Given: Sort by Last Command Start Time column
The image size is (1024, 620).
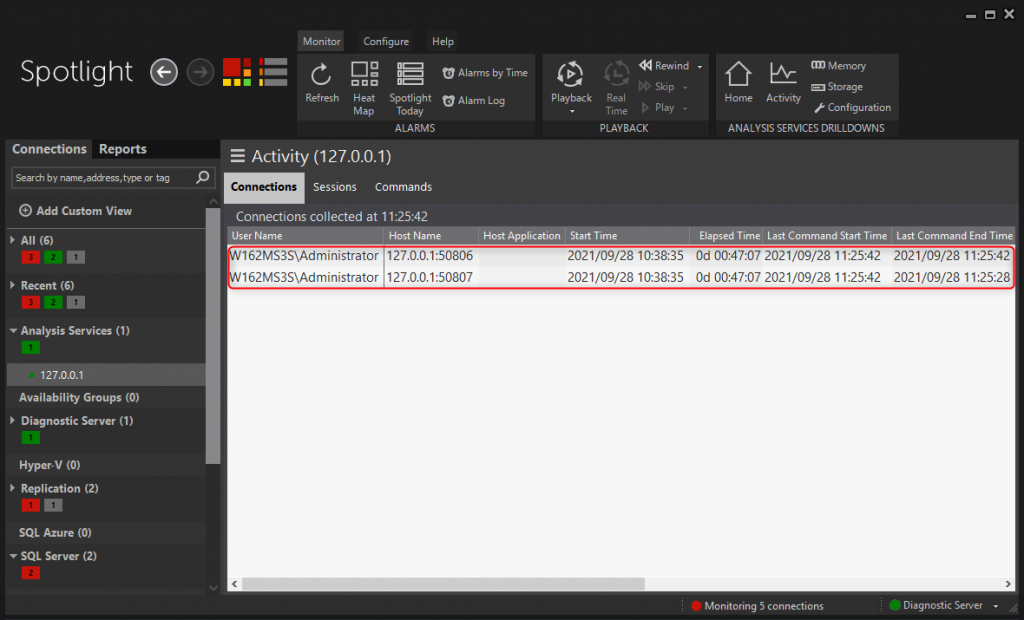Looking at the screenshot, I should [x=827, y=236].
